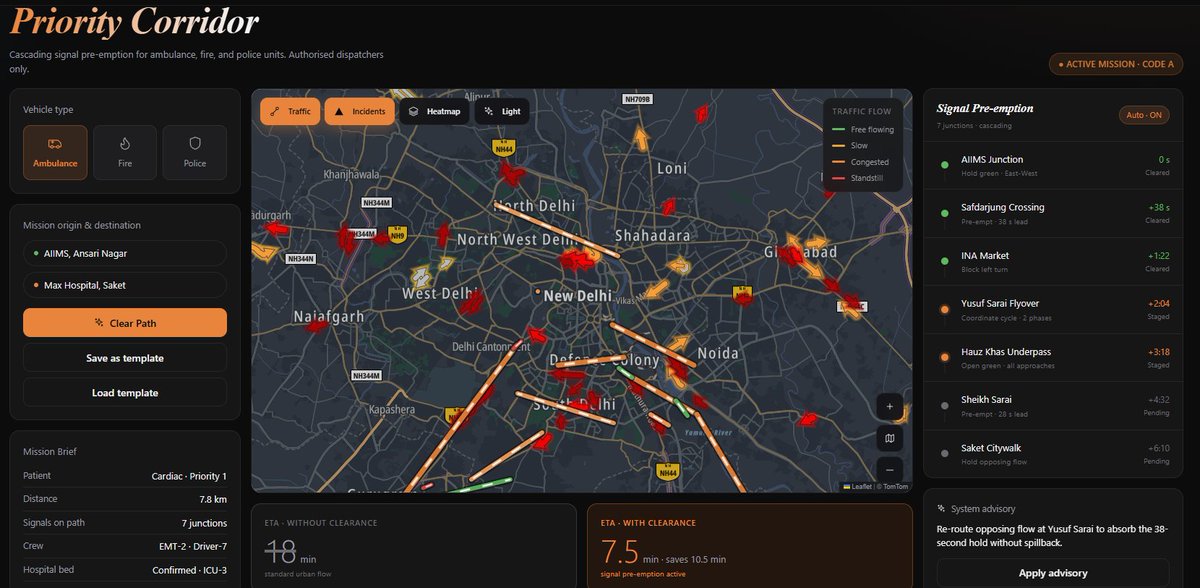Click the Clear Path button
The height and width of the screenshot is (588, 1200).
pos(125,323)
